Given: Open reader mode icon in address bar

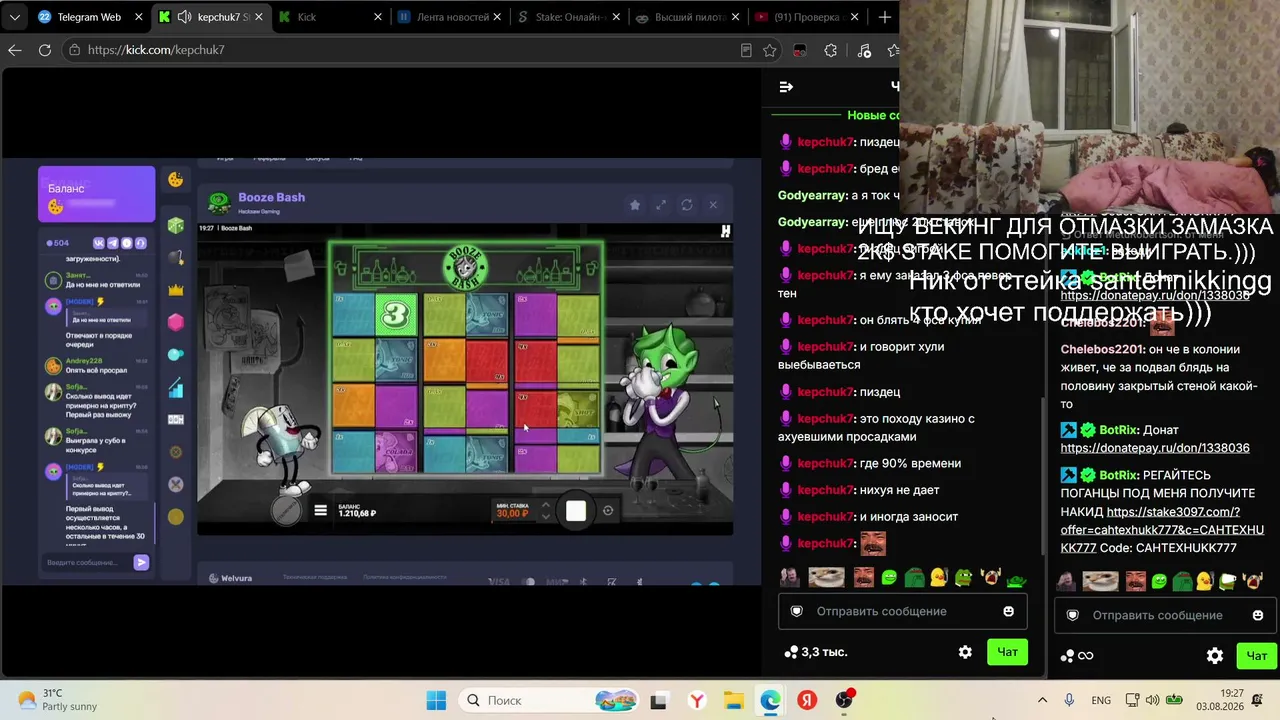Looking at the screenshot, I should [746, 50].
